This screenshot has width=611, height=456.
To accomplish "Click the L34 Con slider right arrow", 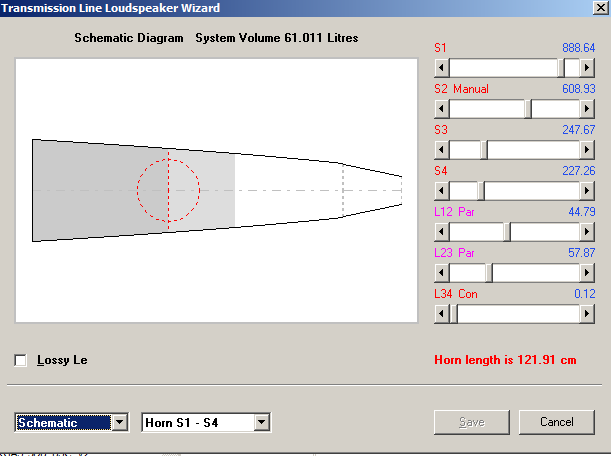I will [x=587, y=314].
